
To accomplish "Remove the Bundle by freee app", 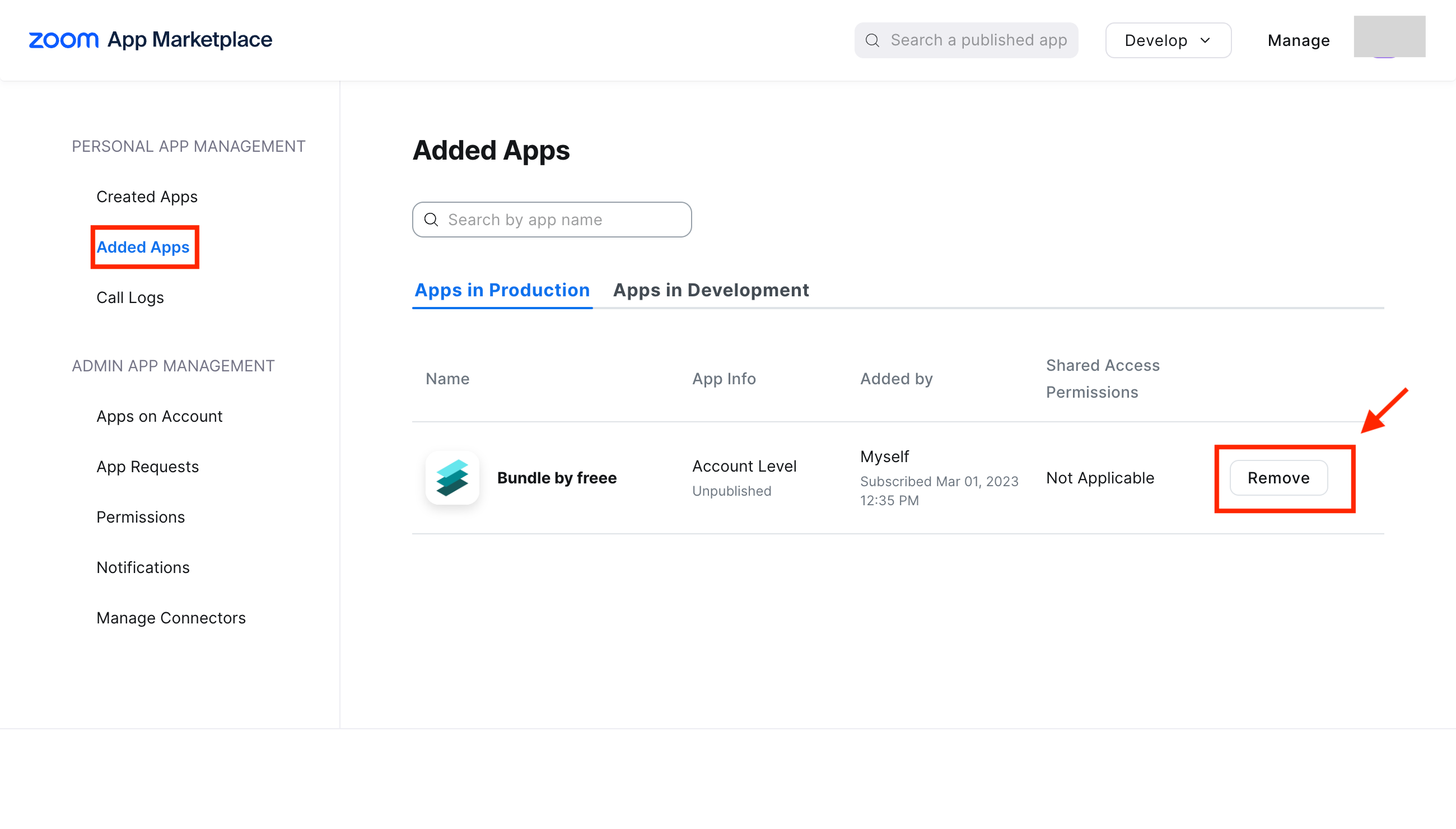I will (1278, 478).
